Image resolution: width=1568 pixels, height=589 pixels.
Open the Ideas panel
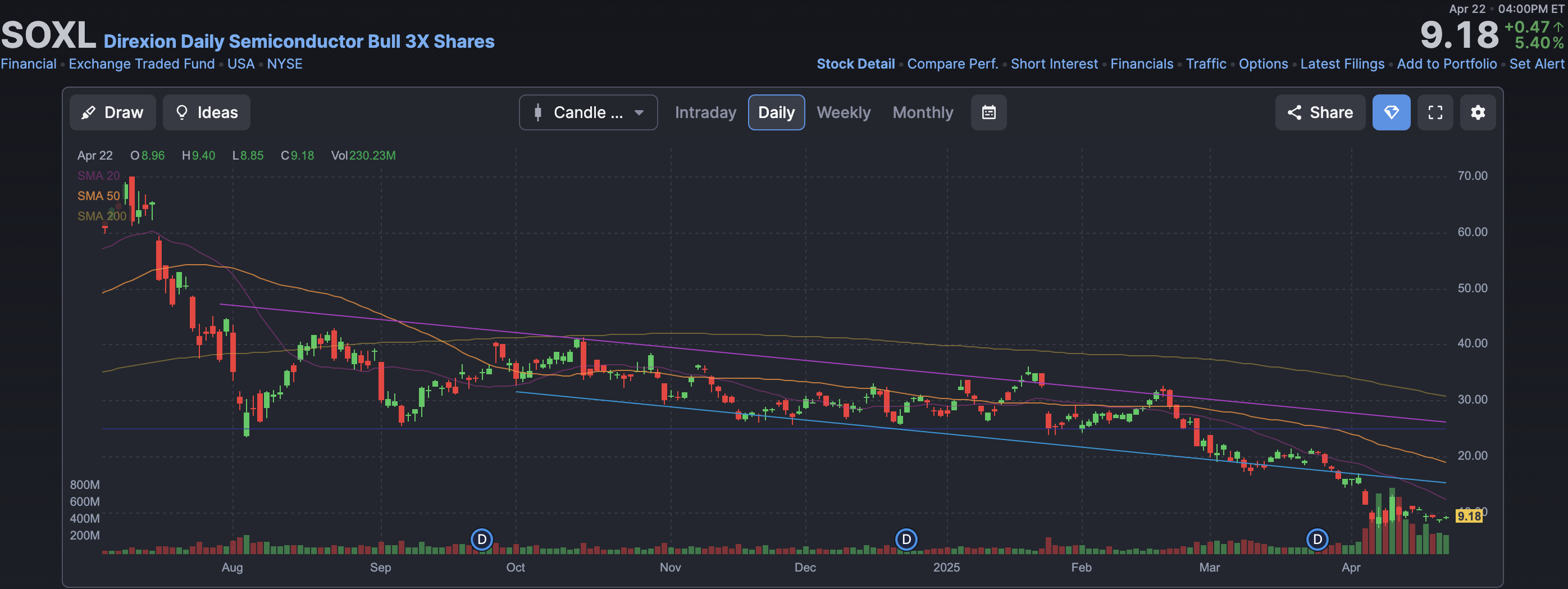click(x=206, y=112)
